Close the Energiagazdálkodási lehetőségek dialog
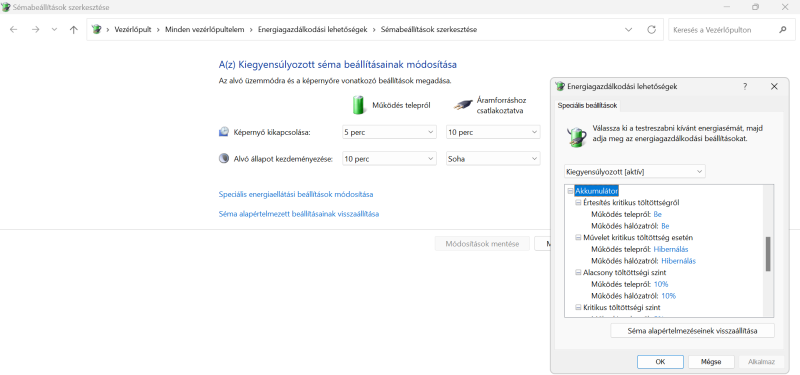 pyautogui.click(x=774, y=87)
